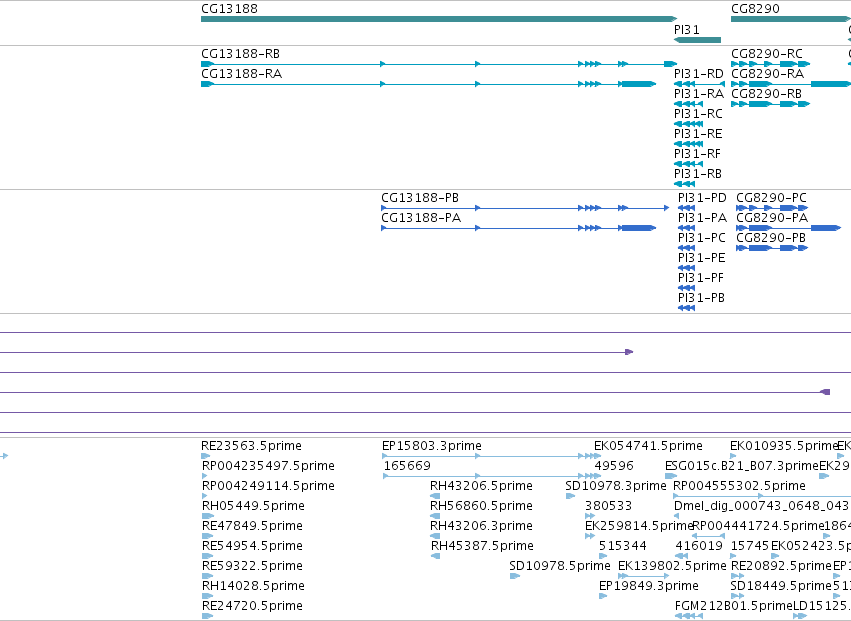Open EST RE54954.5prime

tap(252, 546)
